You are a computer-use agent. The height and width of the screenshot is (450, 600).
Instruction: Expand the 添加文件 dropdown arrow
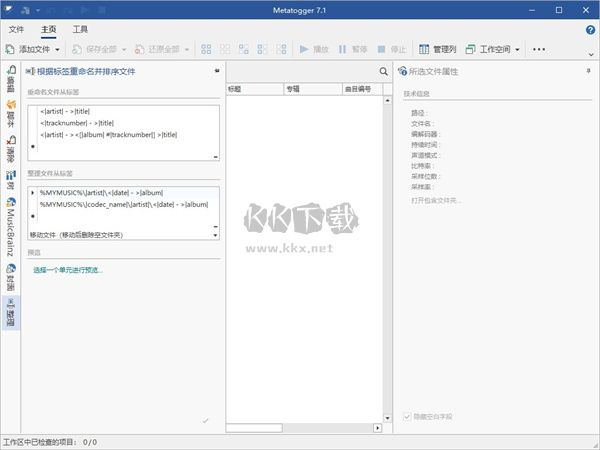pos(57,50)
